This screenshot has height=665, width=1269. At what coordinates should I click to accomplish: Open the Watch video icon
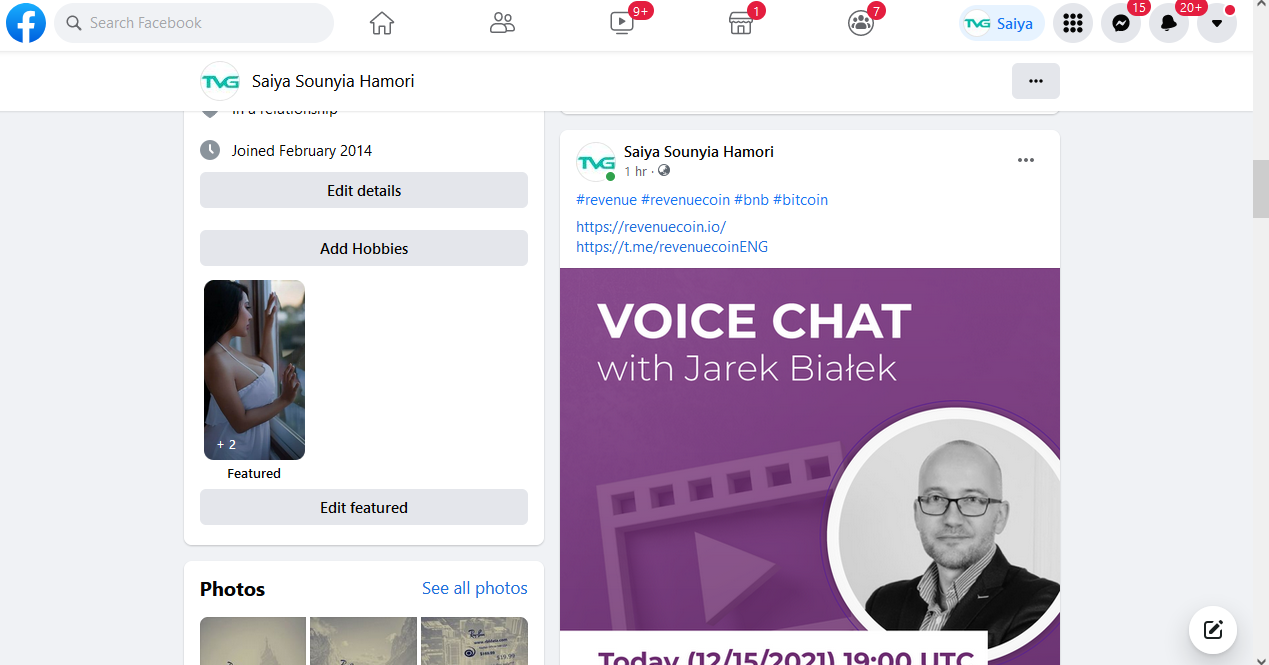[x=622, y=23]
